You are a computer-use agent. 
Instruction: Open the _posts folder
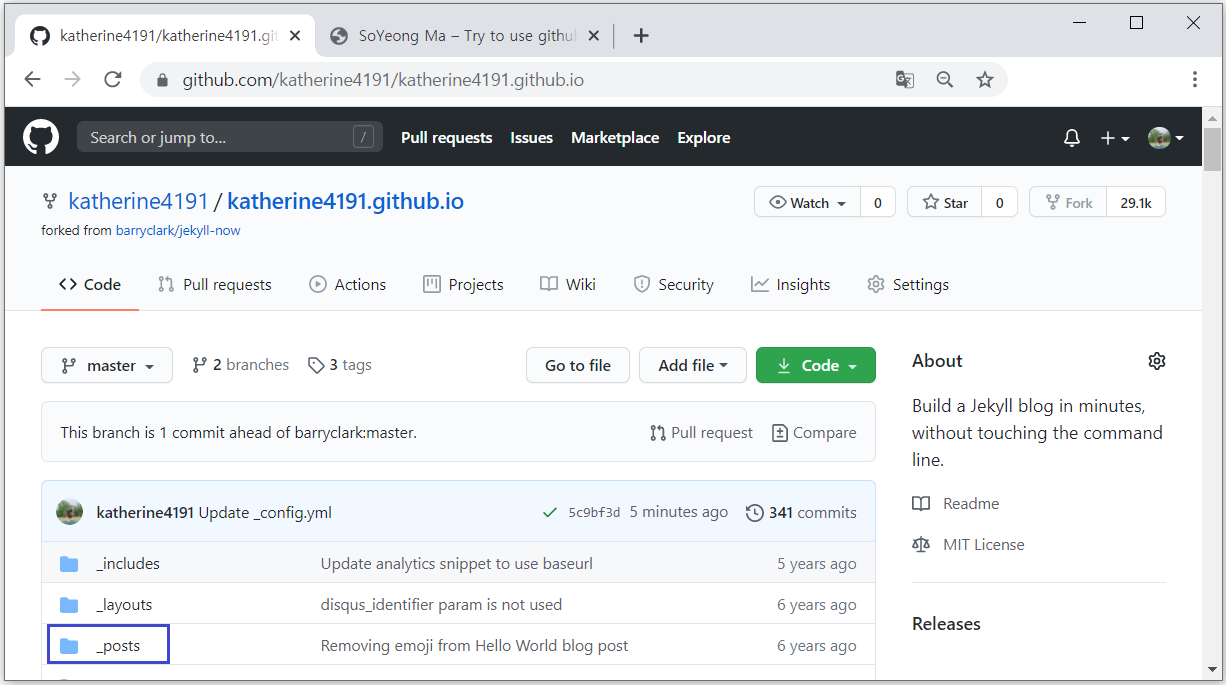[118, 646]
